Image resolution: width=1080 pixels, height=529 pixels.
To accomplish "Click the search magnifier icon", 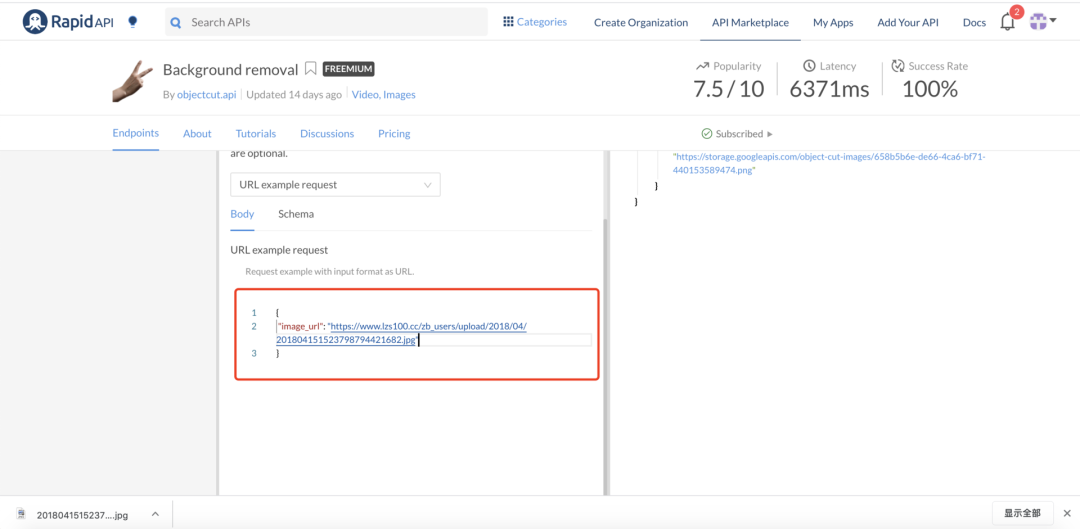I will tap(176, 23).
